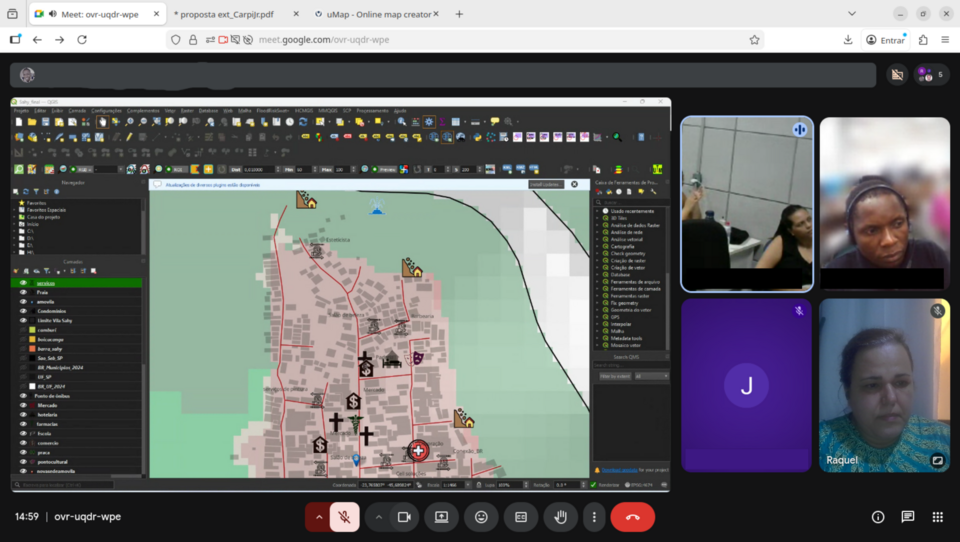Image resolution: width=960 pixels, height=542 pixels.
Task: Turn on captions in Meet
Action: point(520,517)
